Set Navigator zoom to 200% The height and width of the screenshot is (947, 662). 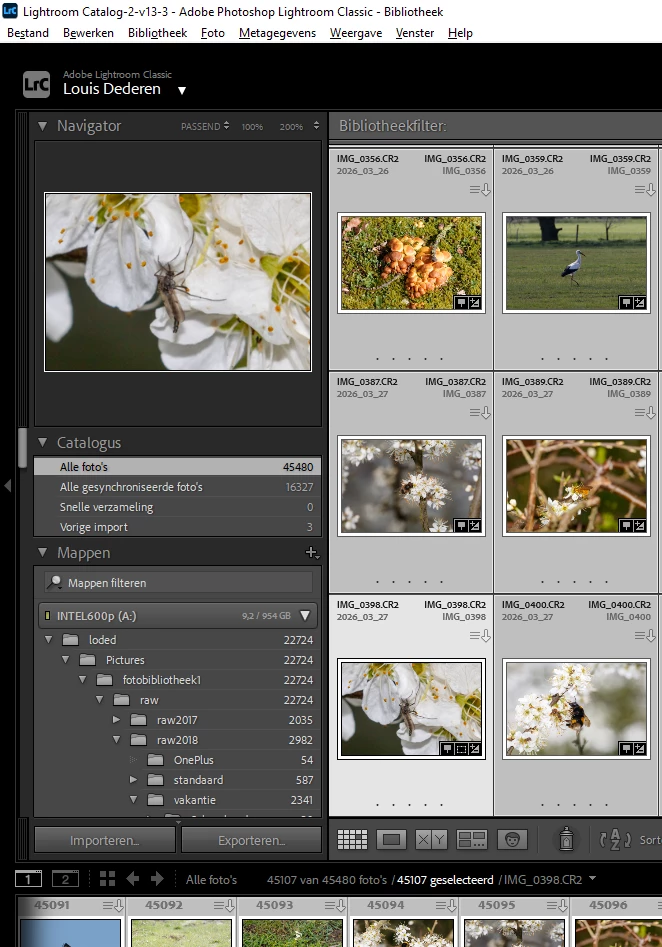pyautogui.click(x=291, y=127)
